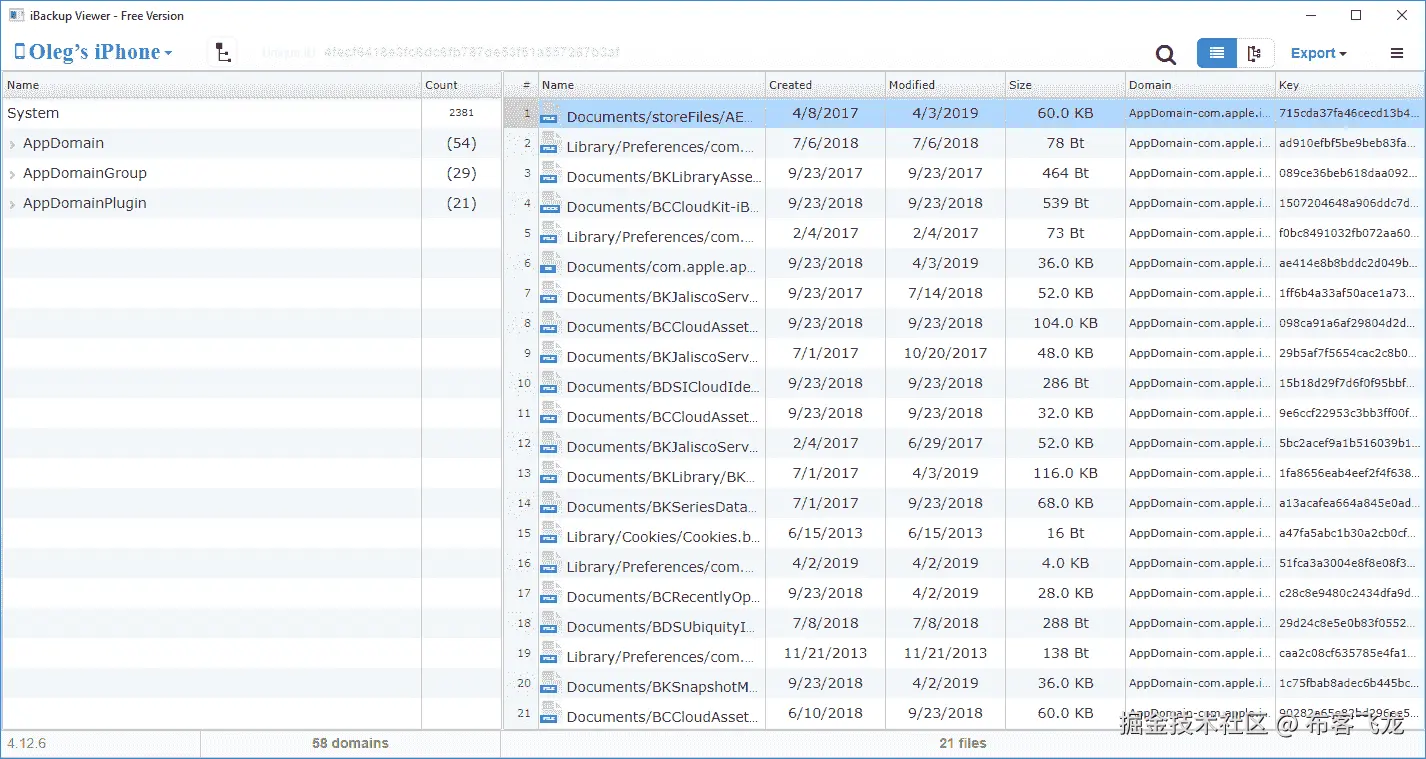Click the file icon for Documents/BCCloudKit-iB row
The height and width of the screenshot is (759, 1426).
coord(550,203)
